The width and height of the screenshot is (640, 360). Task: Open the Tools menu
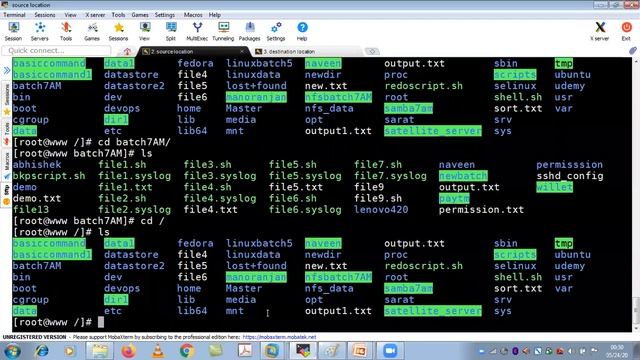click(x=118, y=15)
